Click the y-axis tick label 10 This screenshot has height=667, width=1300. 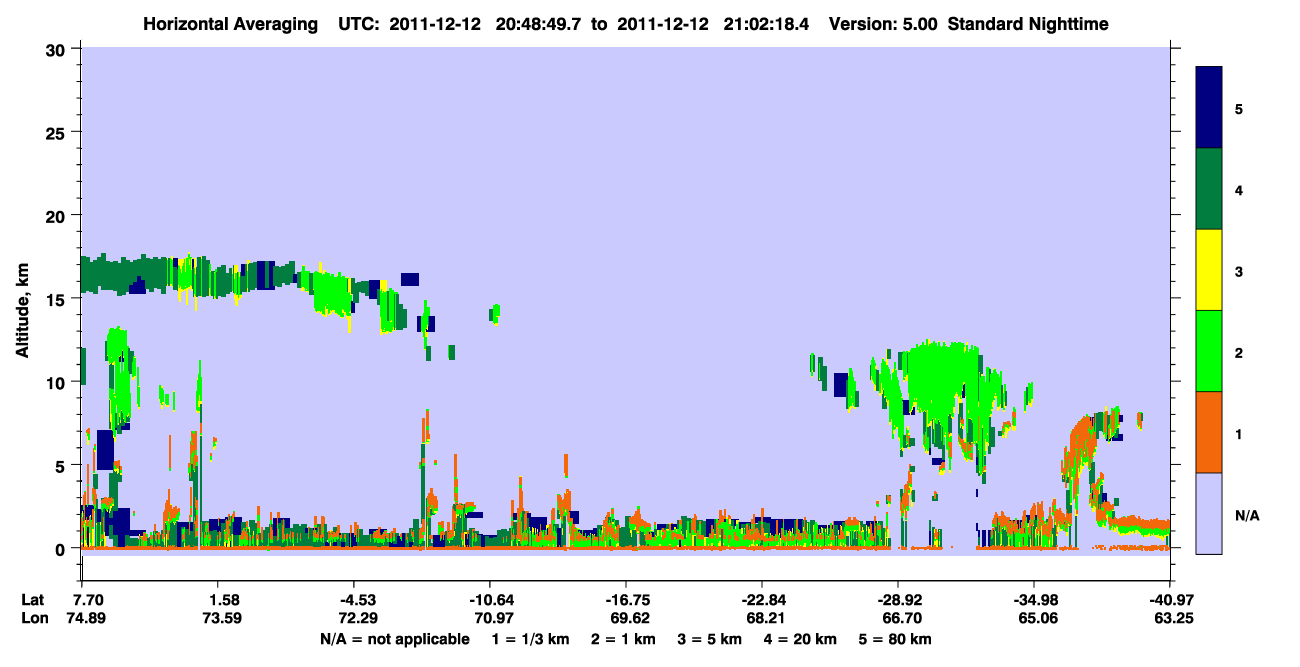click(x=58, y=382)
